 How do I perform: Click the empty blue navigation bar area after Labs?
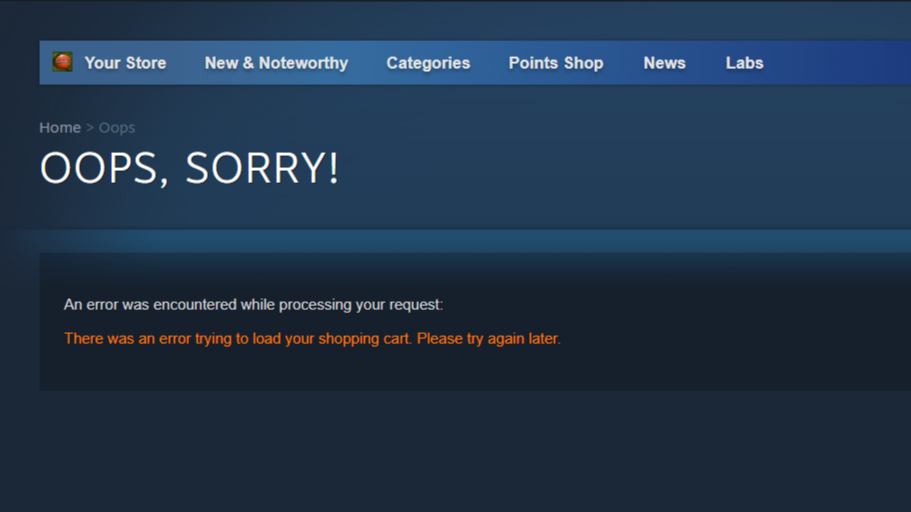coord(837,63)
